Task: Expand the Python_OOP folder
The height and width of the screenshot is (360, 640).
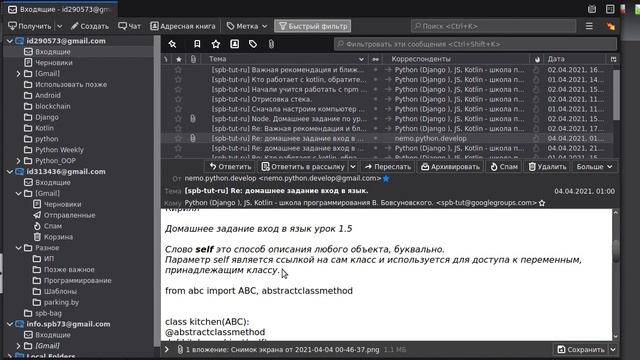Action: coord(18,161)
